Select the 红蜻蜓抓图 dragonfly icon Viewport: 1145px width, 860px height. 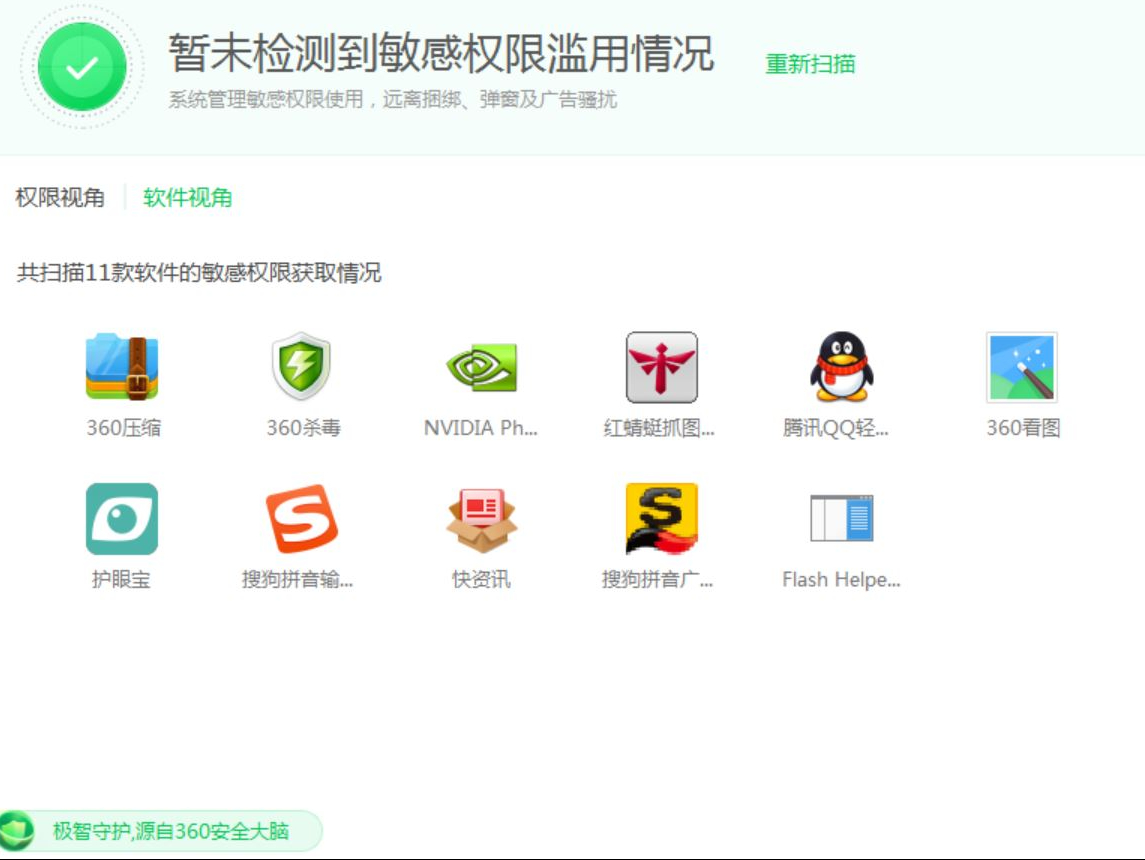point(662,366)
